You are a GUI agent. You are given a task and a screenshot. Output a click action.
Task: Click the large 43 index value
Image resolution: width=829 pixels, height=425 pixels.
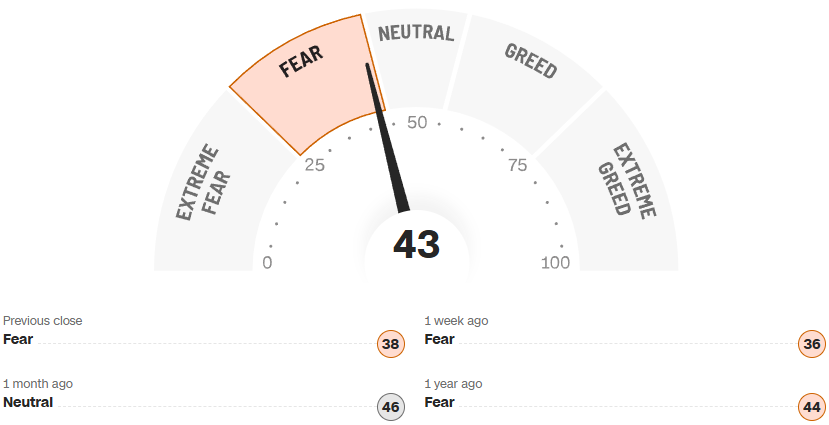(x=416, y=245)
